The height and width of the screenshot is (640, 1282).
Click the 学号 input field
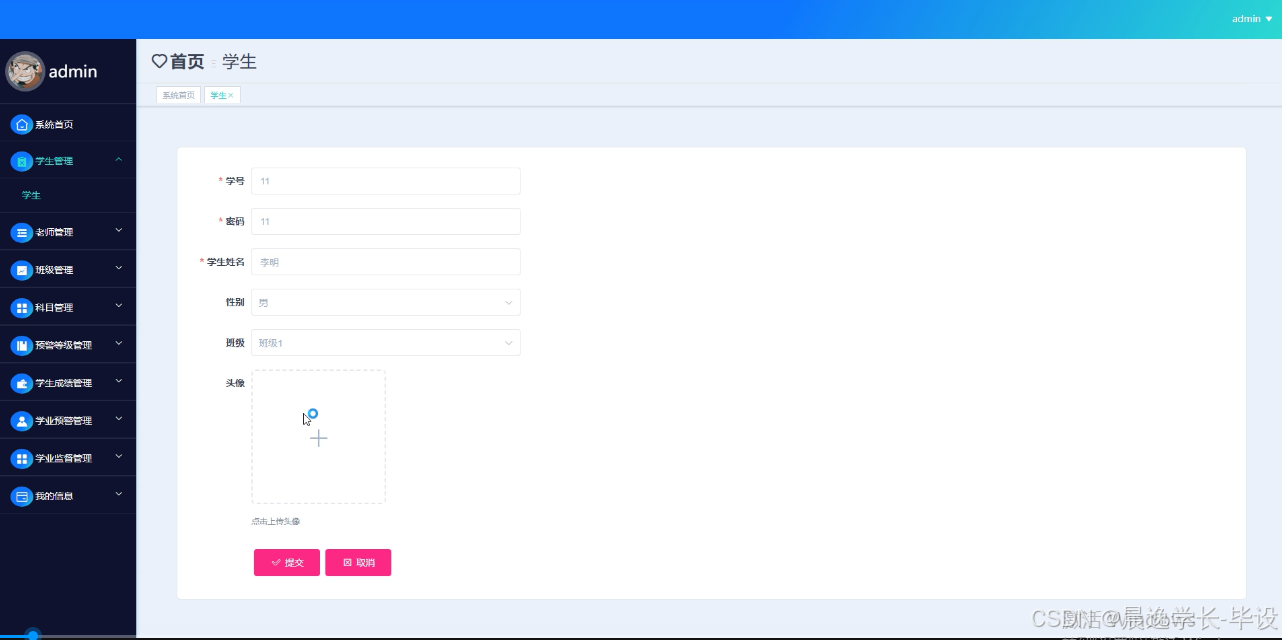[x=386, y=181]
